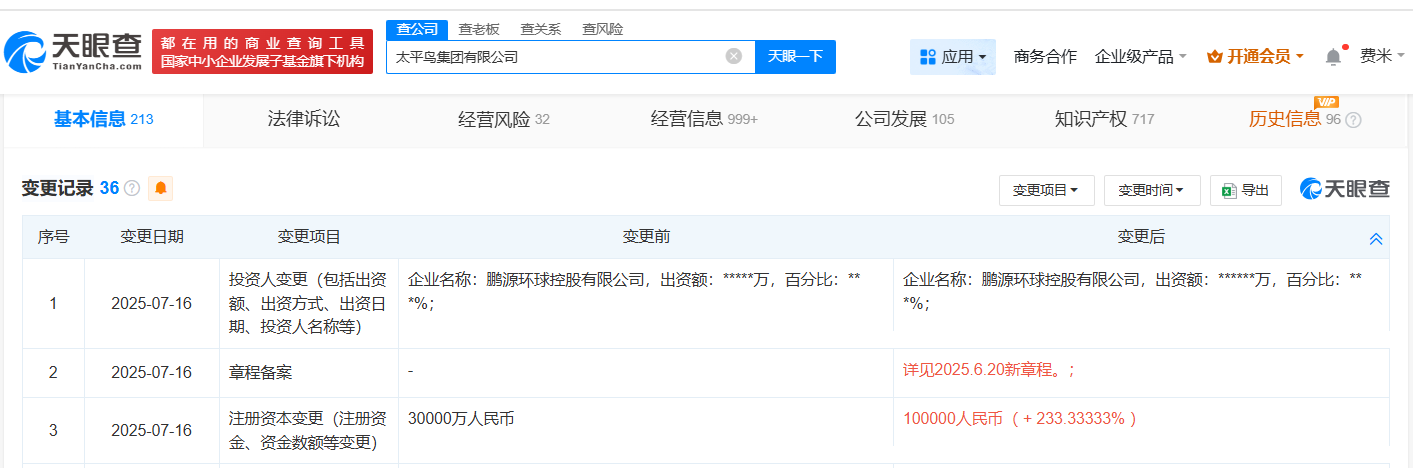
Task: Open the 法律诉讼 tab
Action: click(304, 120)
